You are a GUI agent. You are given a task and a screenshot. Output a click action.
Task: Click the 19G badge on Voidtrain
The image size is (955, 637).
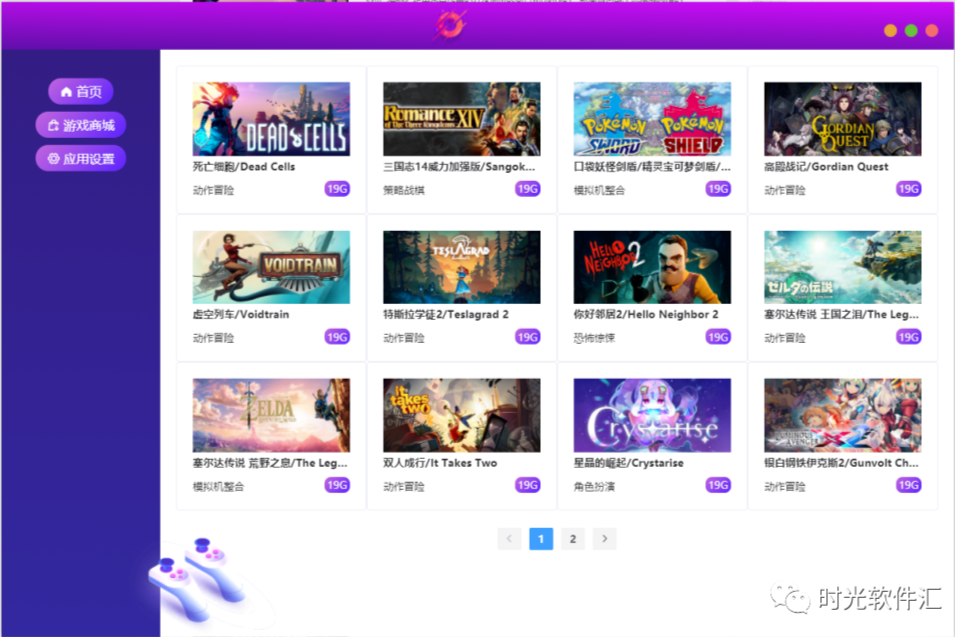[x=337, y=337]
